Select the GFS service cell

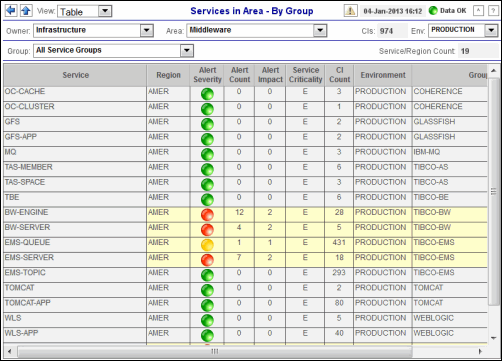click(75, 124)
